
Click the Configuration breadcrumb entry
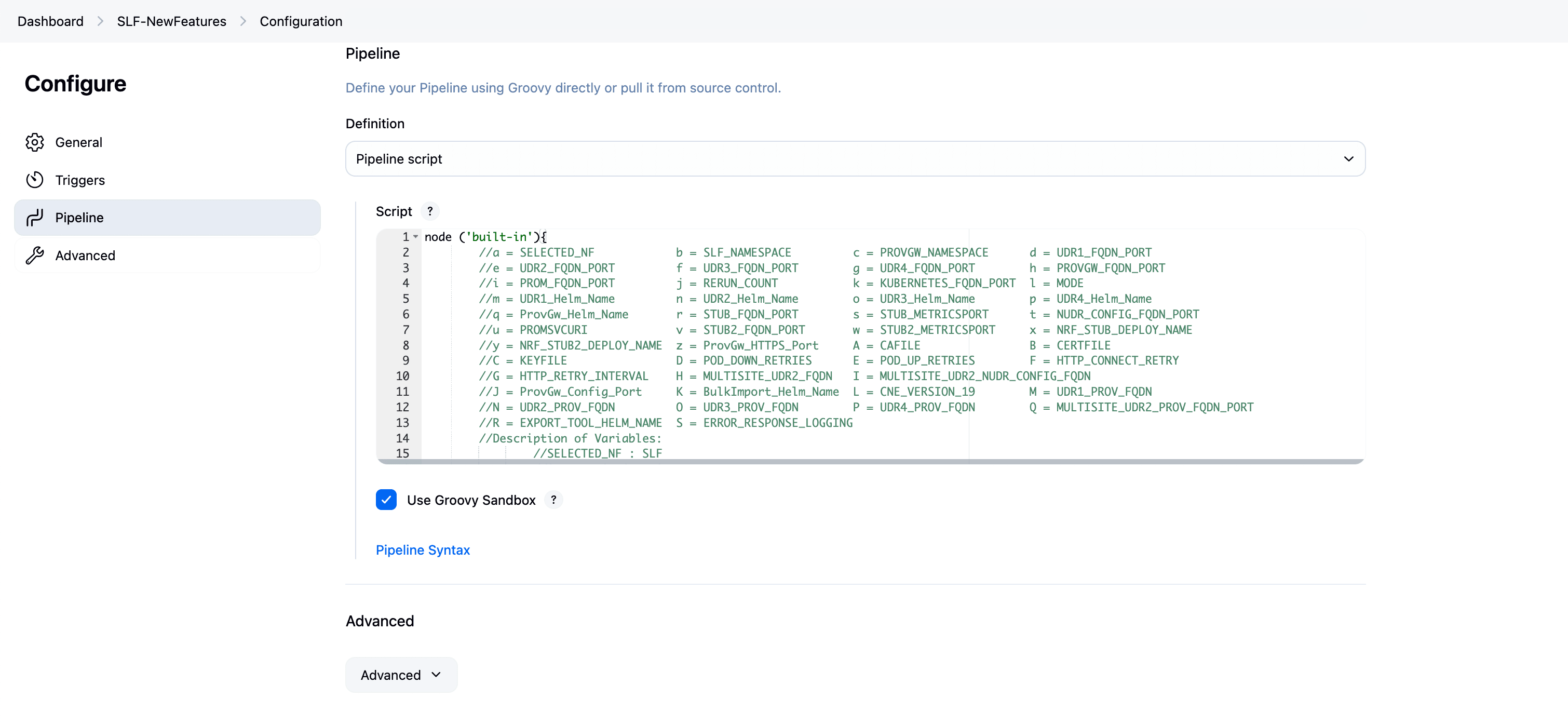click(301, 21)
